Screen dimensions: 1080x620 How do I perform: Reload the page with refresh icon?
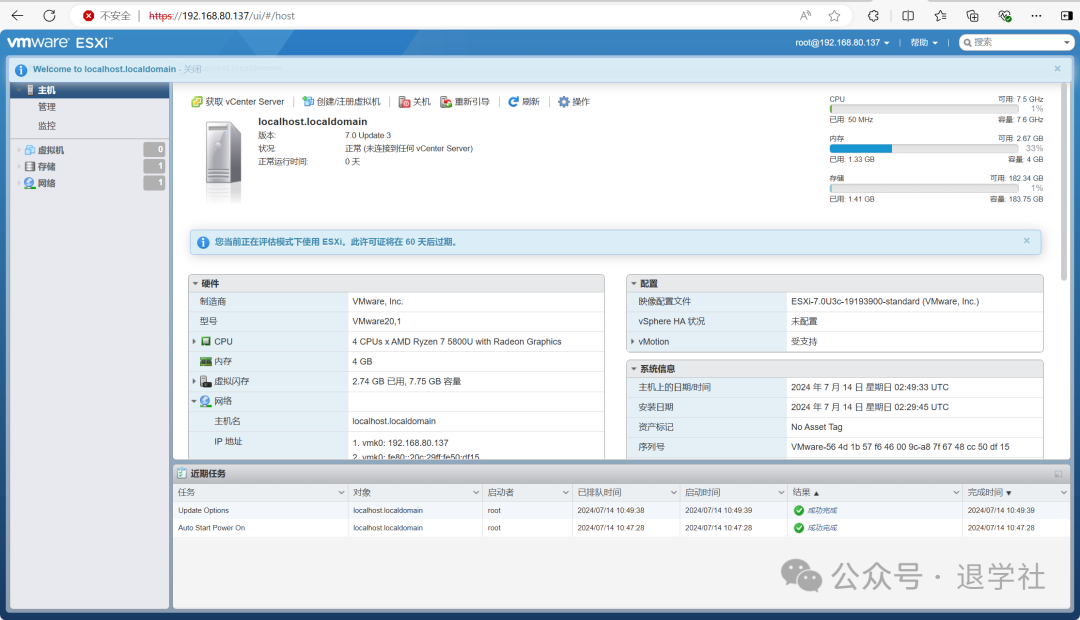50,15
